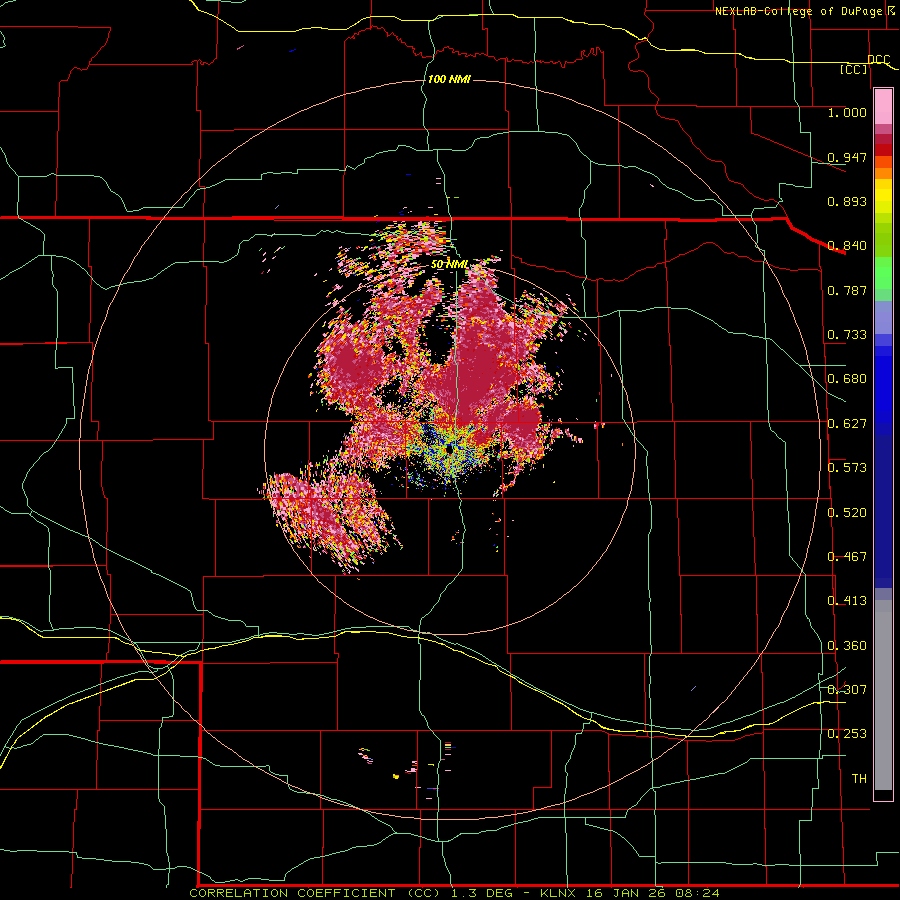Click the 0.733 scale value

(x=847, y=335)
